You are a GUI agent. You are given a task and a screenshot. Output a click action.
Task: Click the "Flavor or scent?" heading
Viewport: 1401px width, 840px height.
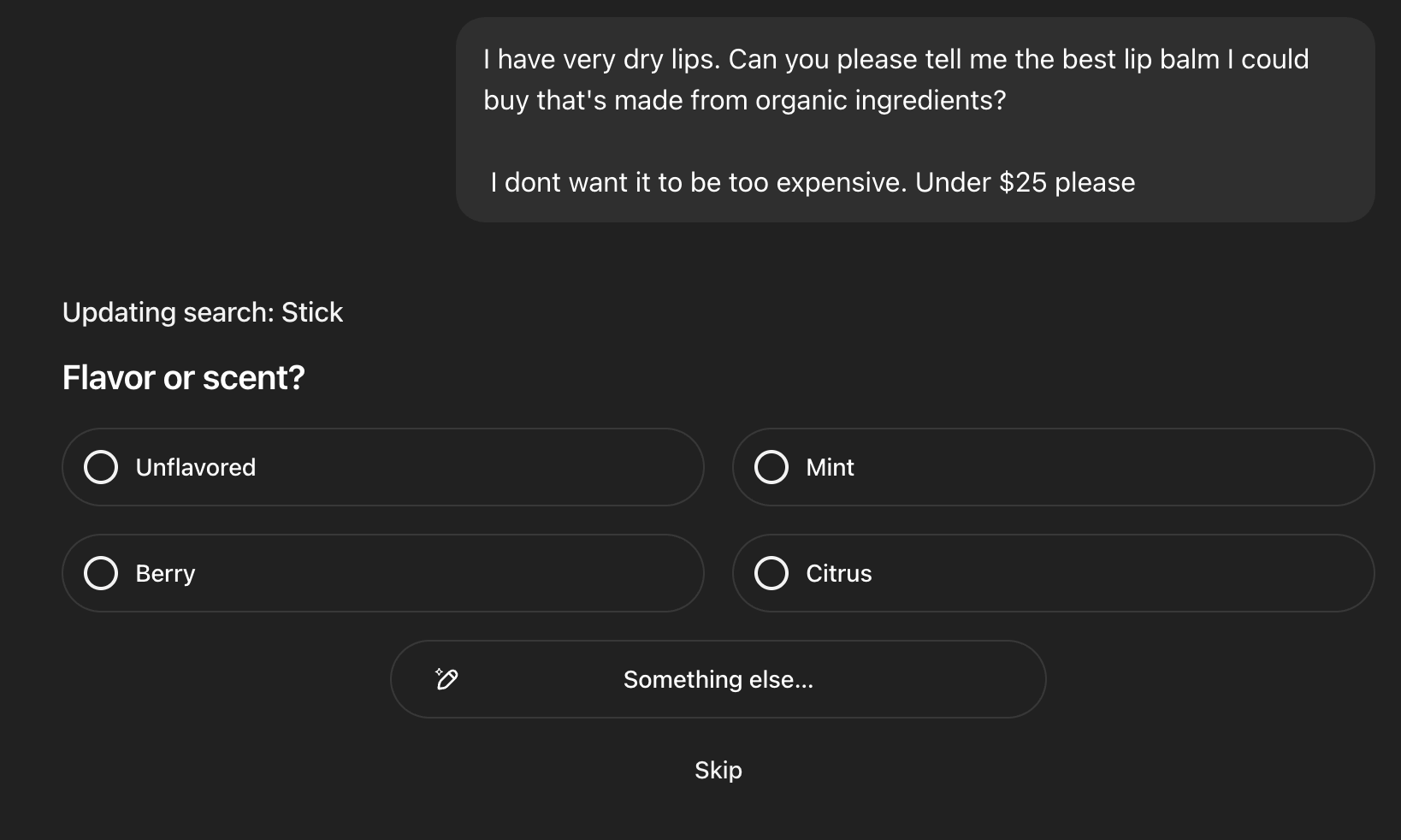point(183,377)
